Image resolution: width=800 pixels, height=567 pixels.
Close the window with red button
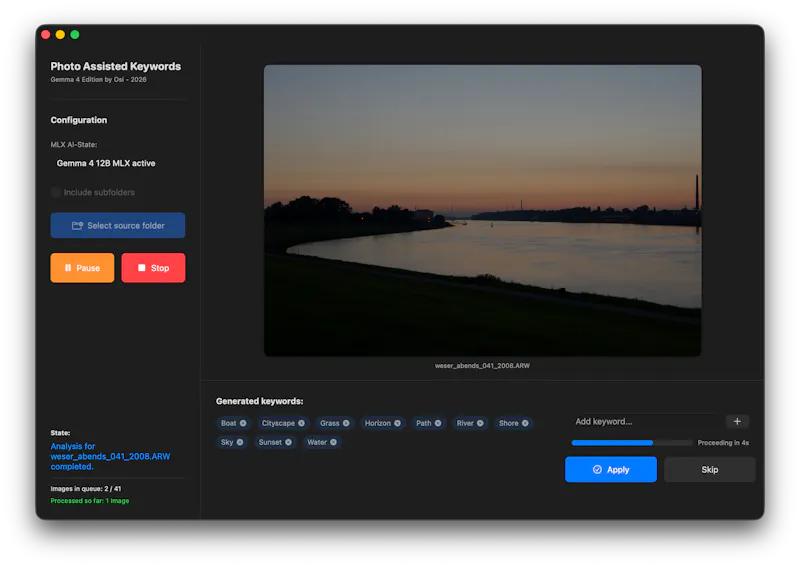[45, 34]
